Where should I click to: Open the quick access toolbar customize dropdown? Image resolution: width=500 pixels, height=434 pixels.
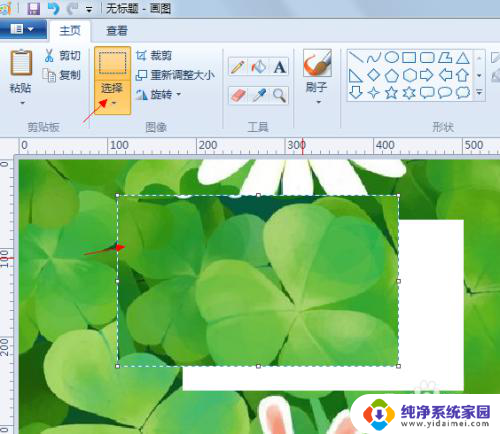89,10
